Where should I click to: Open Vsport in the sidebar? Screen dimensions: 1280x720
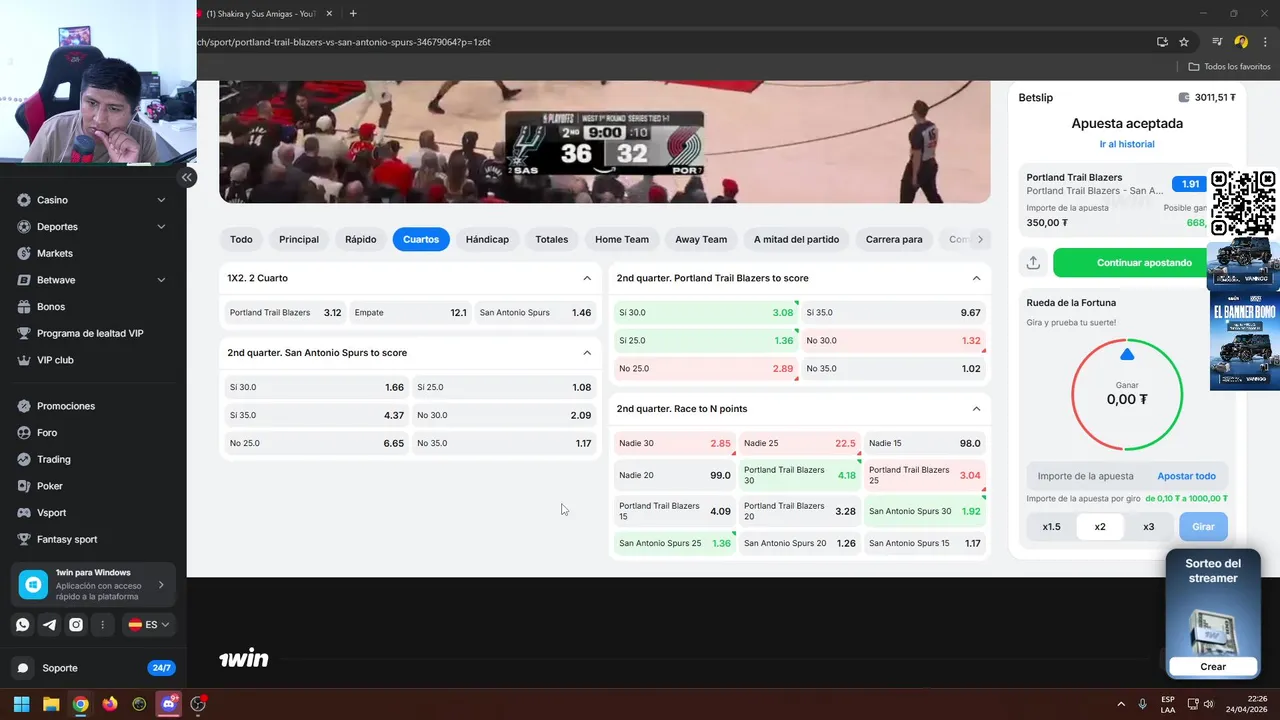51,513
